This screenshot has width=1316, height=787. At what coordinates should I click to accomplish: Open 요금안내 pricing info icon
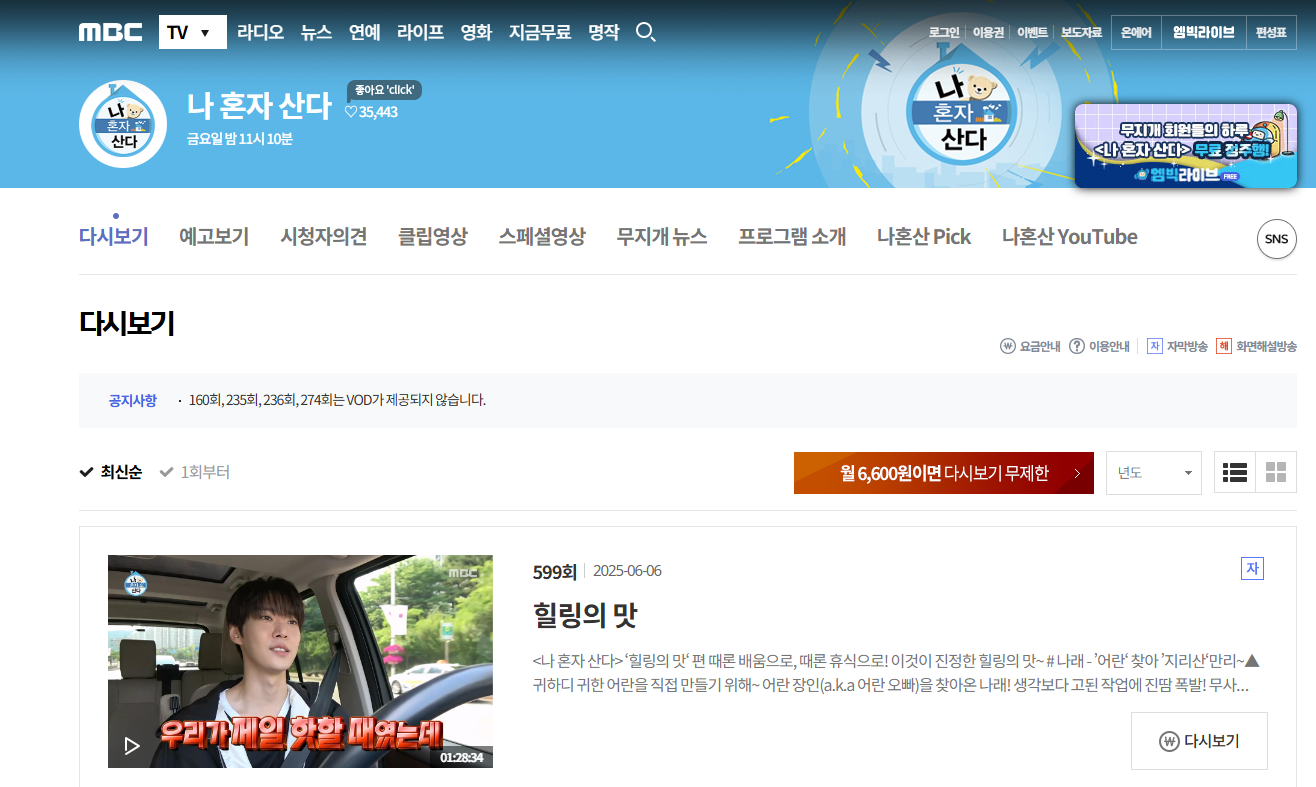1008,345
